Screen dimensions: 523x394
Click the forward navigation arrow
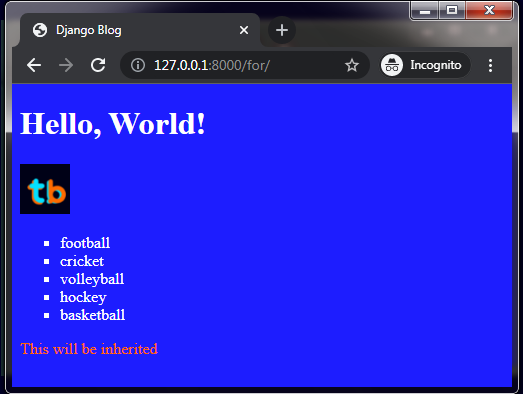(x=66, y=65)
